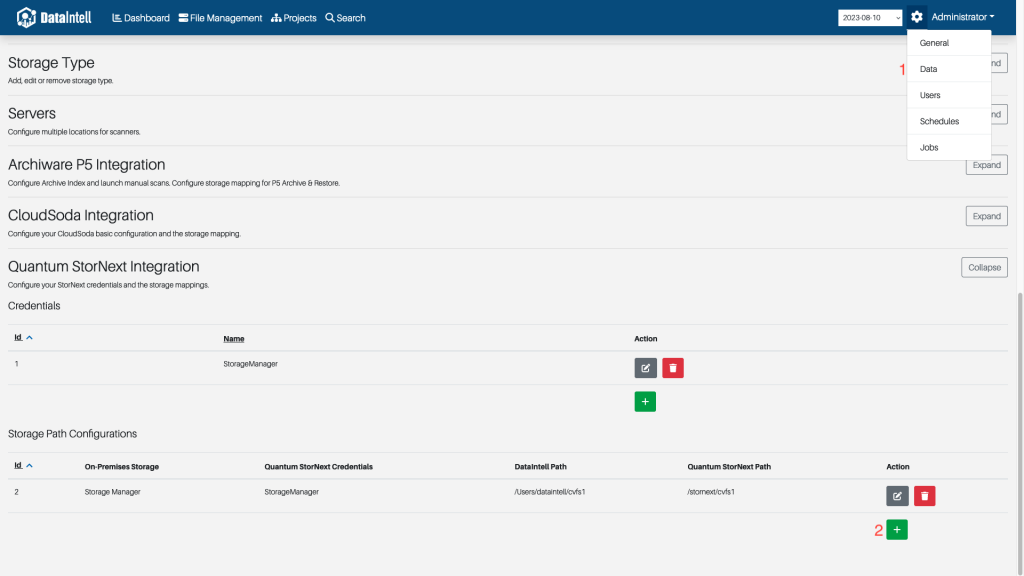
Task: Add a new storage path configuration
Action: pyautogui.click(x=897, y=530)
